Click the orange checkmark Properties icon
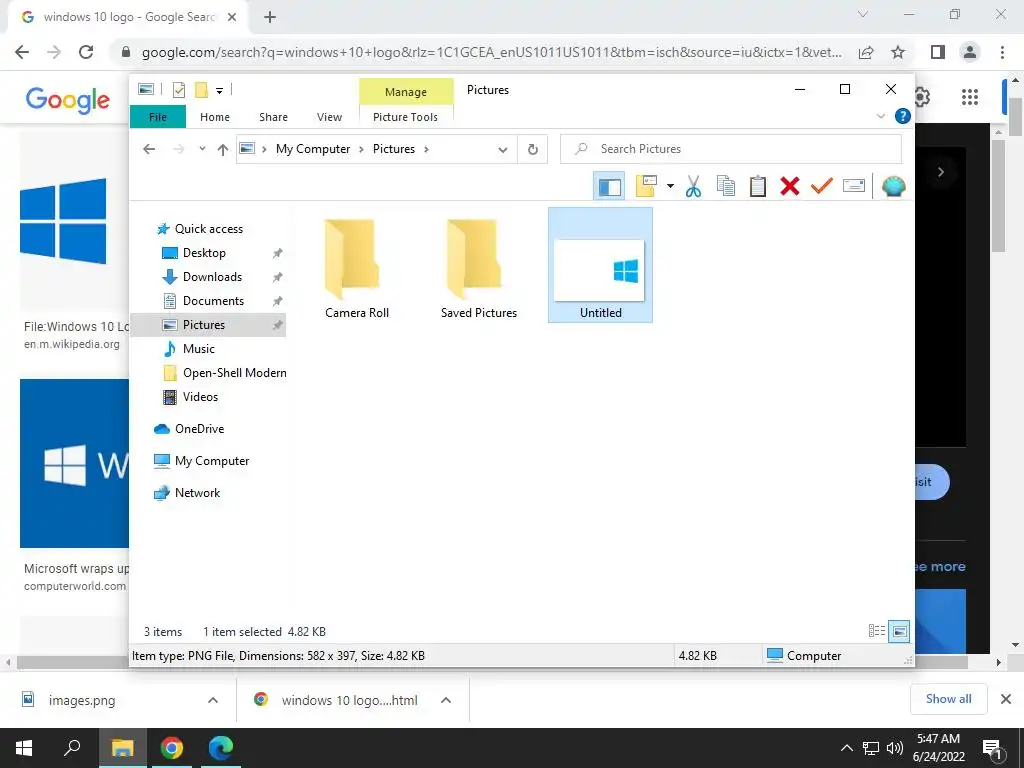The height and width of the screenshot is (768, 1024). [822, 186]
